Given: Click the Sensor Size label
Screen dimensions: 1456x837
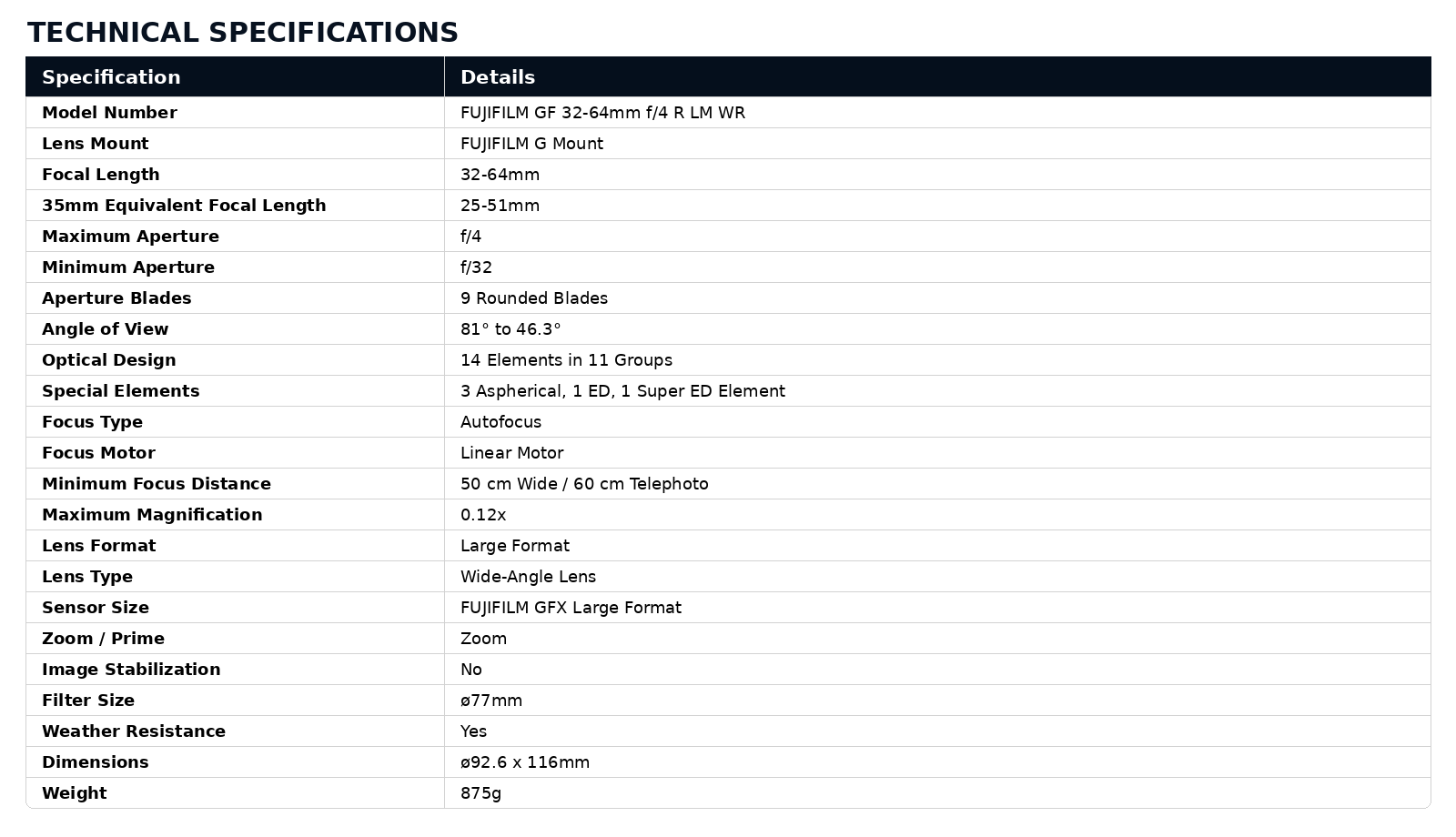Looking at the screenshot, I should tap(96, 608).
